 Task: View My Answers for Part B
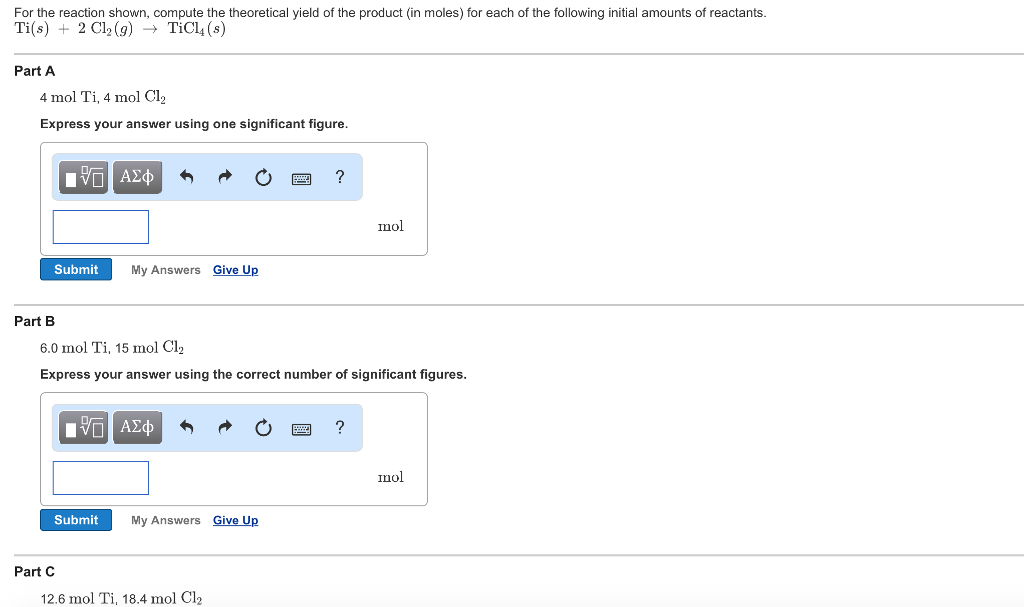[166, 520]
